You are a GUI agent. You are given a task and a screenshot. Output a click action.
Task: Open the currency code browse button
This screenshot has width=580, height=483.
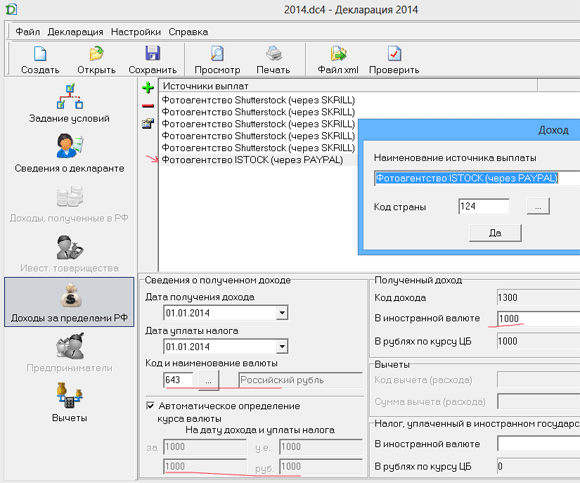(209, 380)
